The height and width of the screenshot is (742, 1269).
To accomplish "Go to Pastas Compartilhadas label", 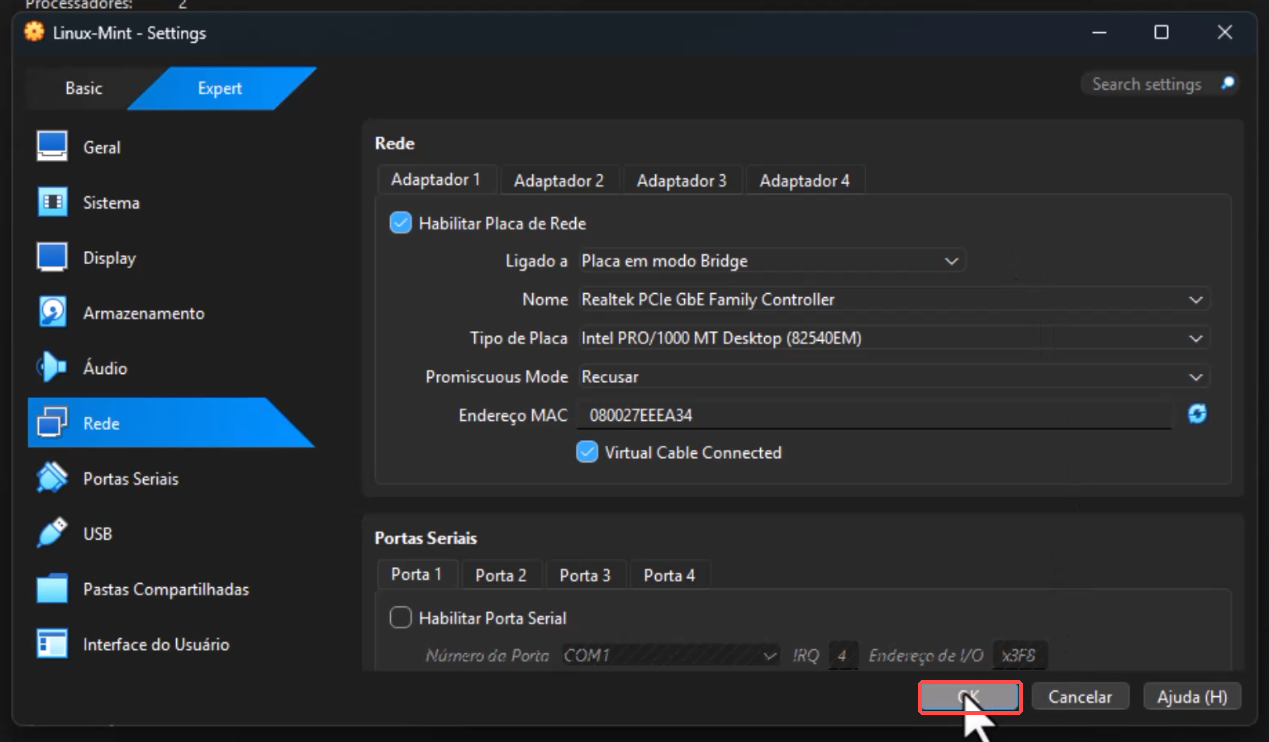I will tap(166, 589).
